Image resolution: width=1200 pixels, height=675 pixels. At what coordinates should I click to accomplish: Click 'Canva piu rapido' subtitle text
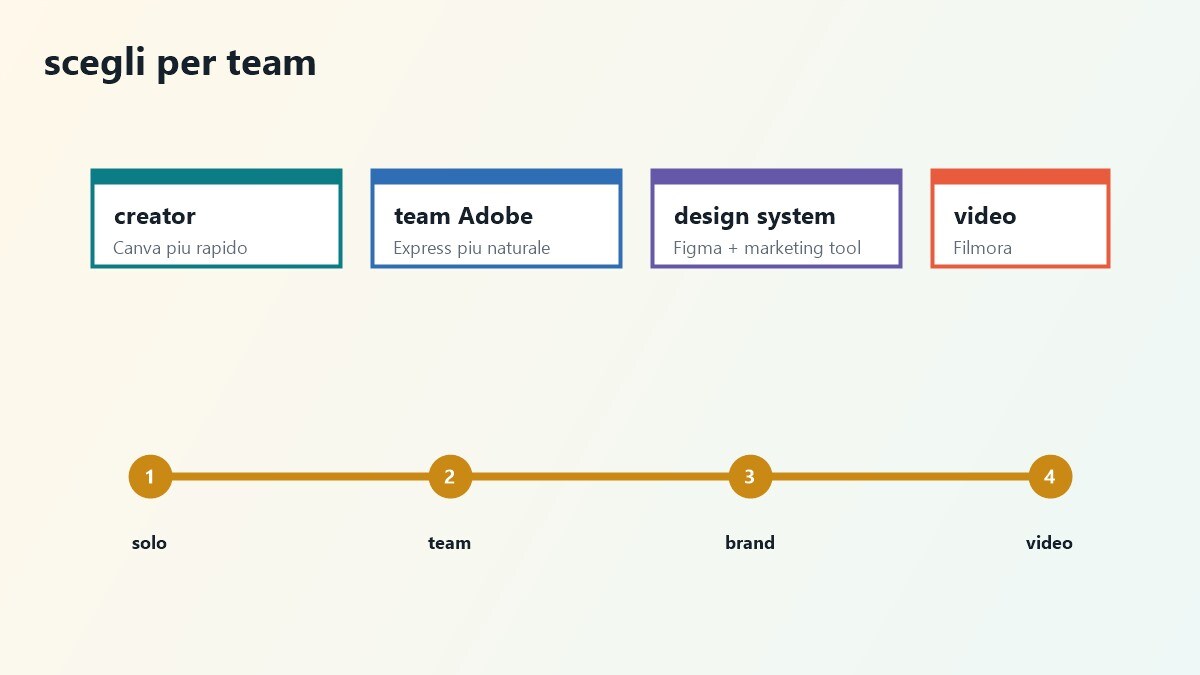pyautogui.click(x=180, y=248)
